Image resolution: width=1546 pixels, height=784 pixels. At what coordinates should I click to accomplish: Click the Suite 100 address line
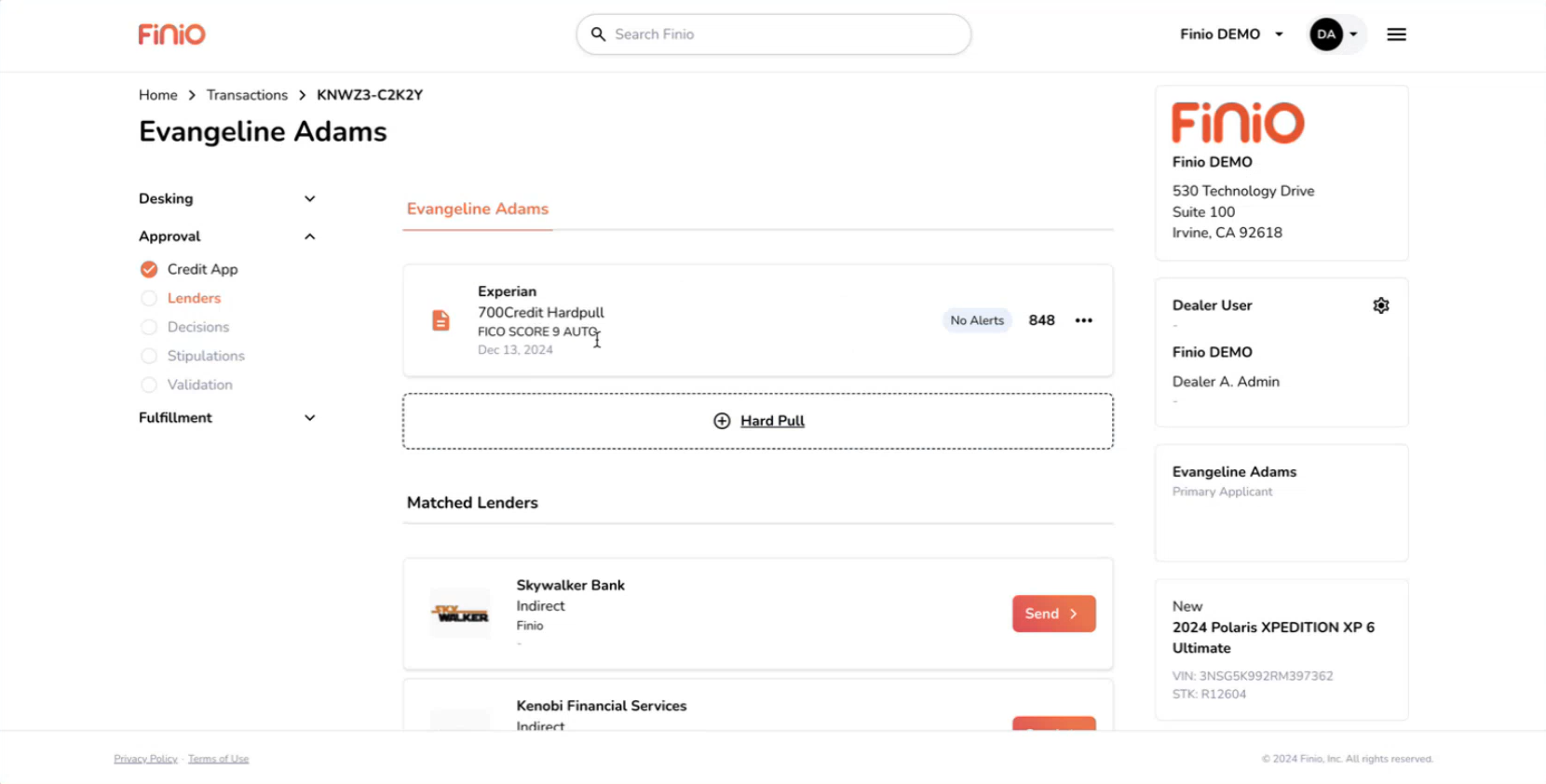(1203, 212)
